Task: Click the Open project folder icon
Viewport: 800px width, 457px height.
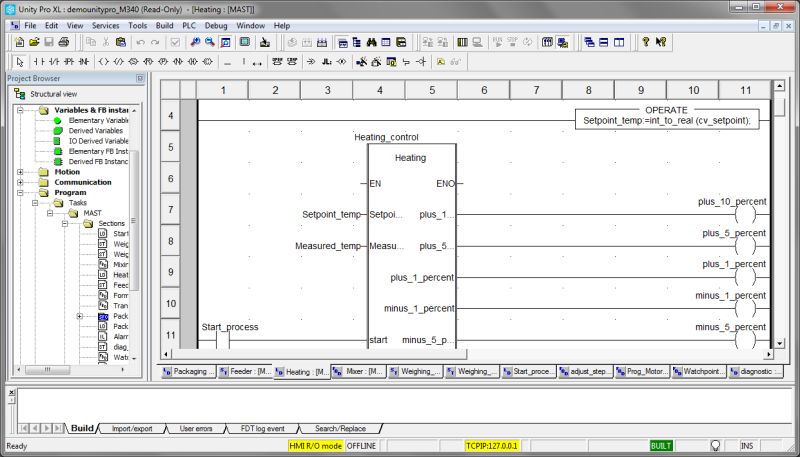Action: point(34,42)
